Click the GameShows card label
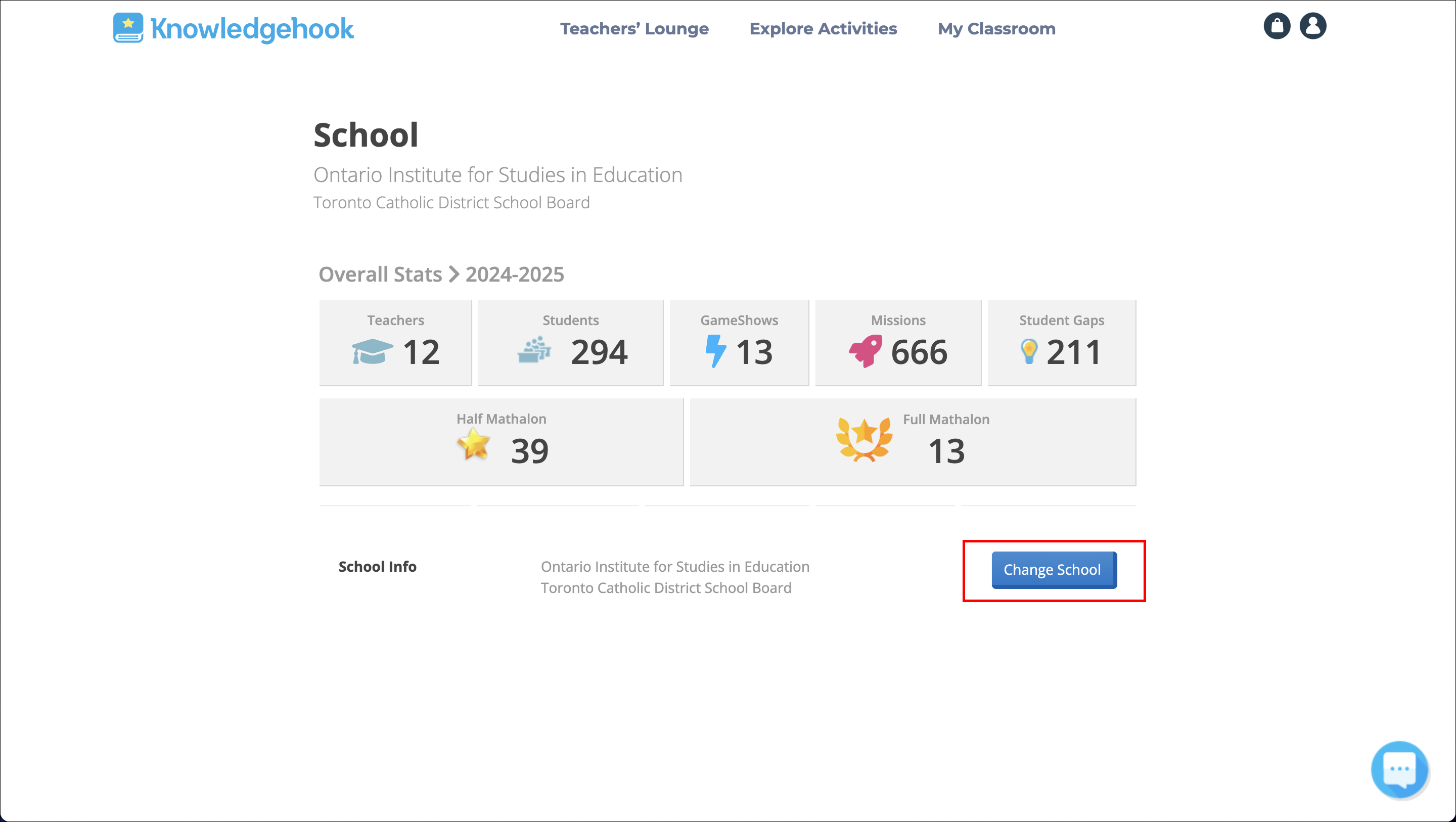 [x=739, y=320]
